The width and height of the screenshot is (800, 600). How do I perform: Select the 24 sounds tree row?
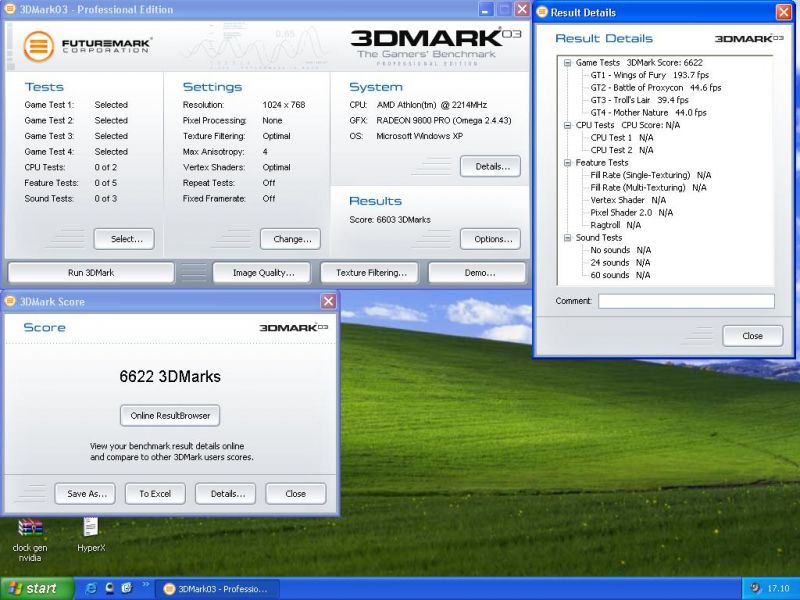point(620,263)
